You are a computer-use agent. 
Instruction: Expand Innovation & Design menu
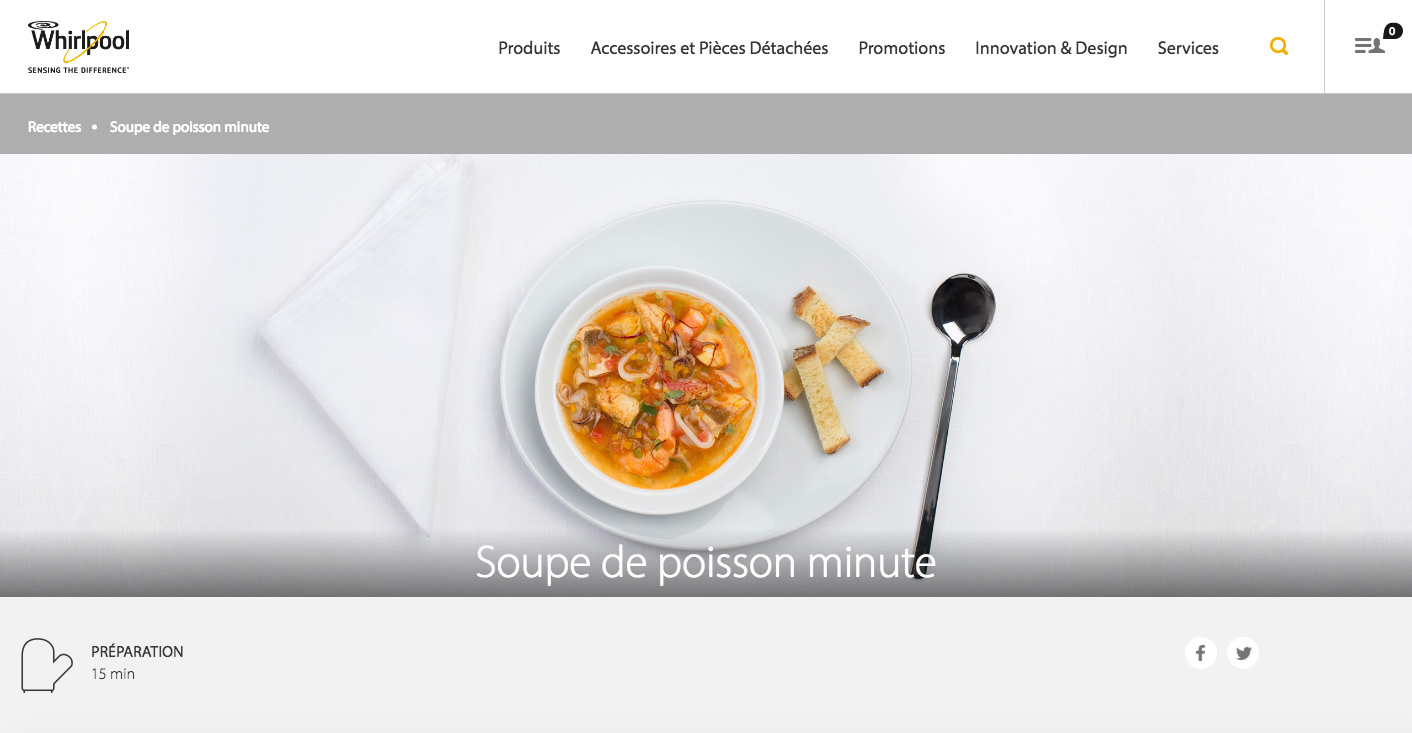pos(1051,48)
